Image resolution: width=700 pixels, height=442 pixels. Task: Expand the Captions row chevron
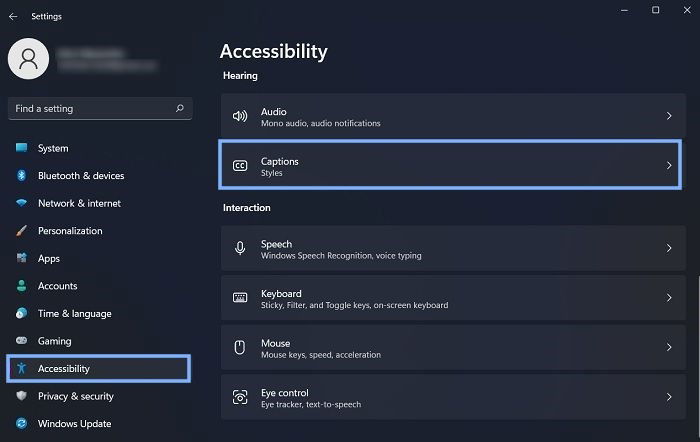pos(669,166)
